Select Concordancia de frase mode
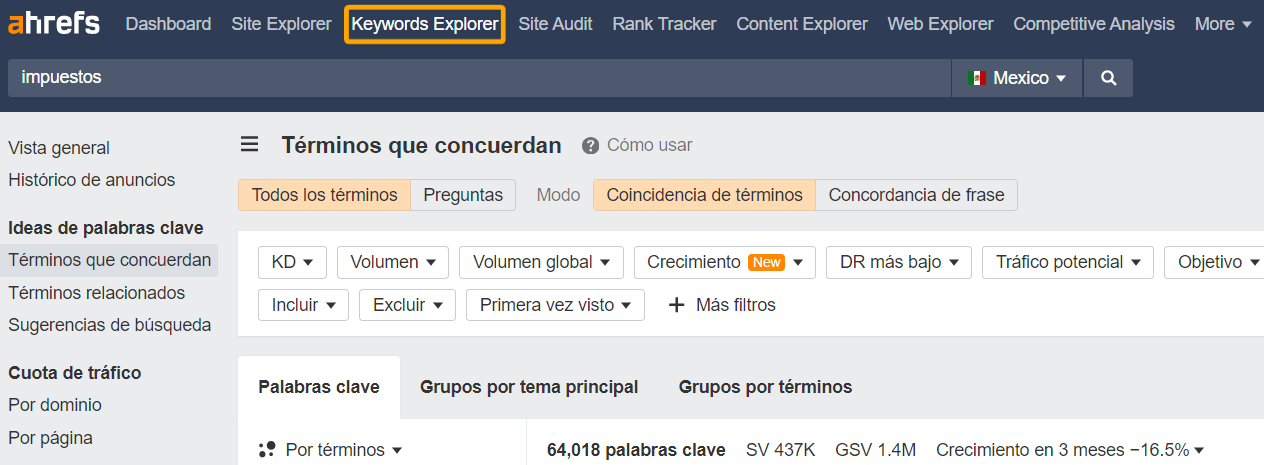The height and width of the screenshot is (465, 1264). (x=916, y=195)
